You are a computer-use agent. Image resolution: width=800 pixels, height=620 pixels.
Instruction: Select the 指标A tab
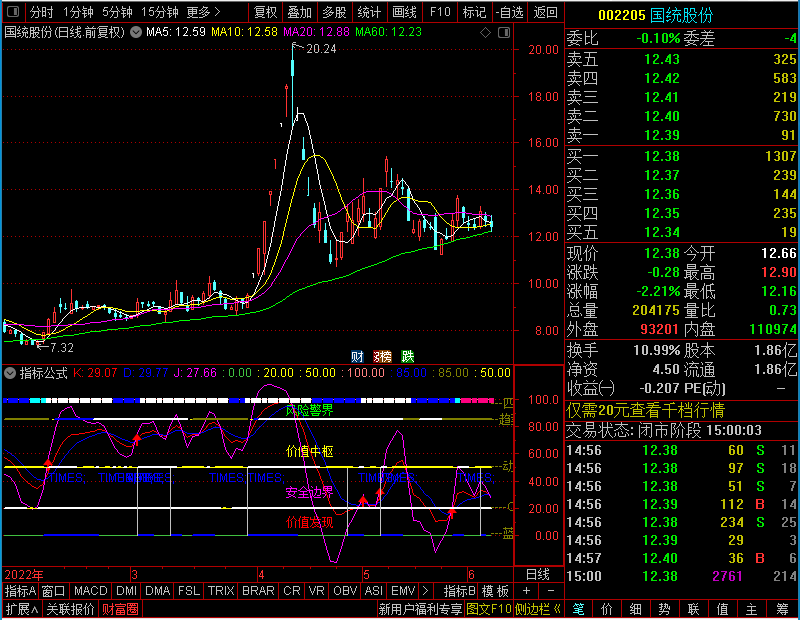click(20, 591)
